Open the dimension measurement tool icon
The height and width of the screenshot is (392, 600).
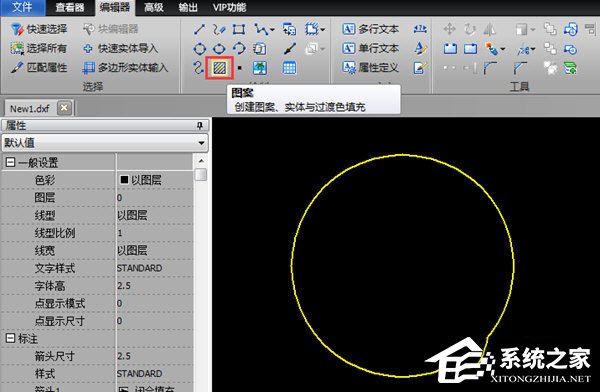pyautogui.click(x=420, y=29)
